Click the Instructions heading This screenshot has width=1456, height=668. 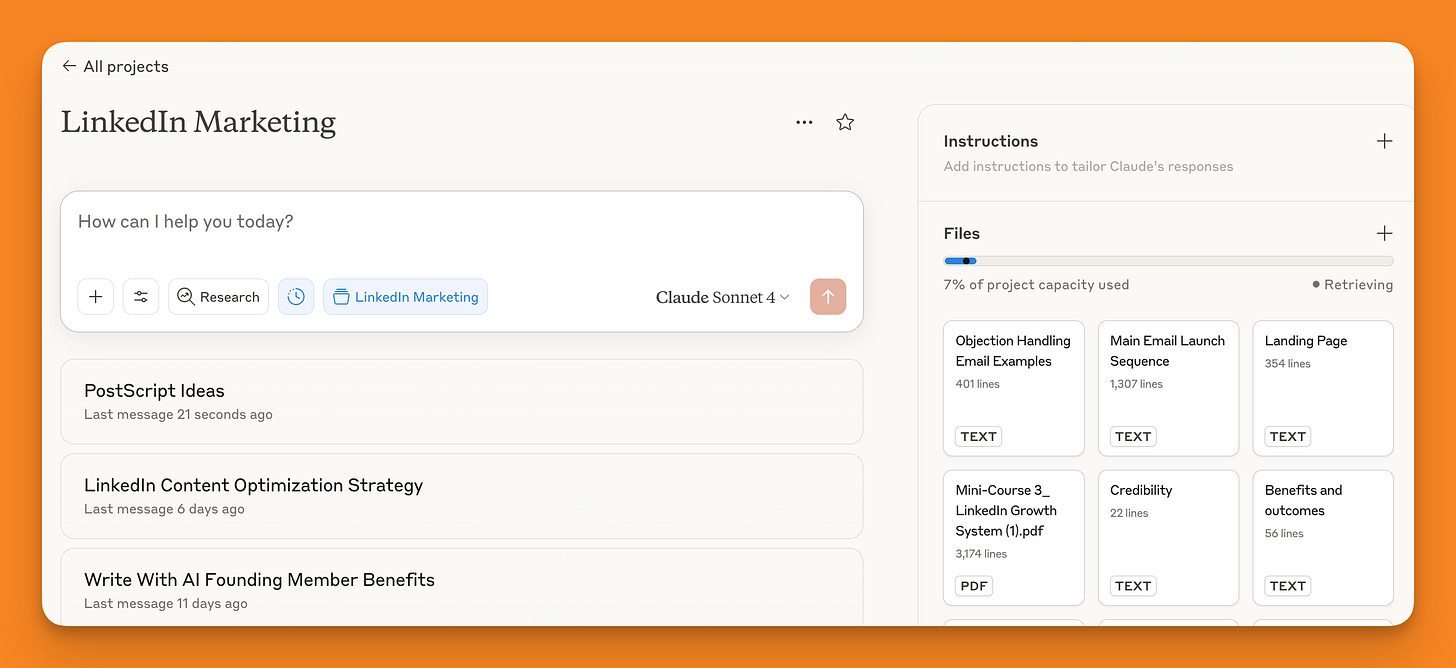[991, 141]
